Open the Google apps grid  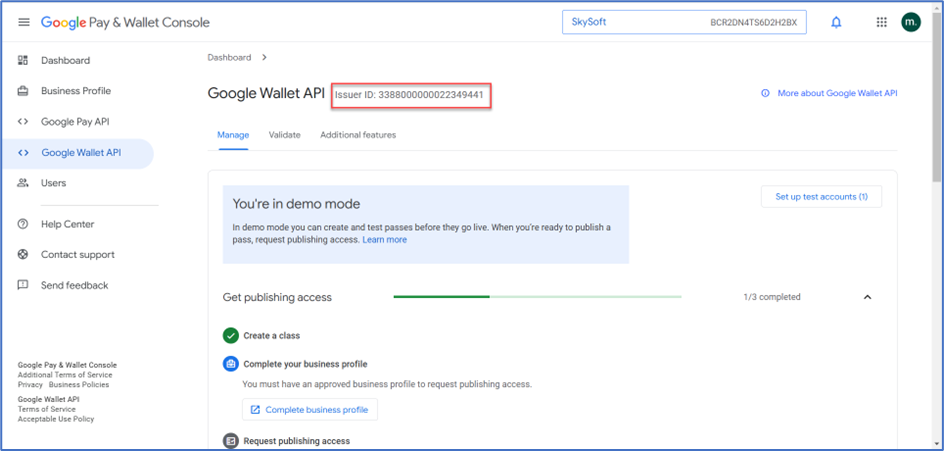click(881, 22)
